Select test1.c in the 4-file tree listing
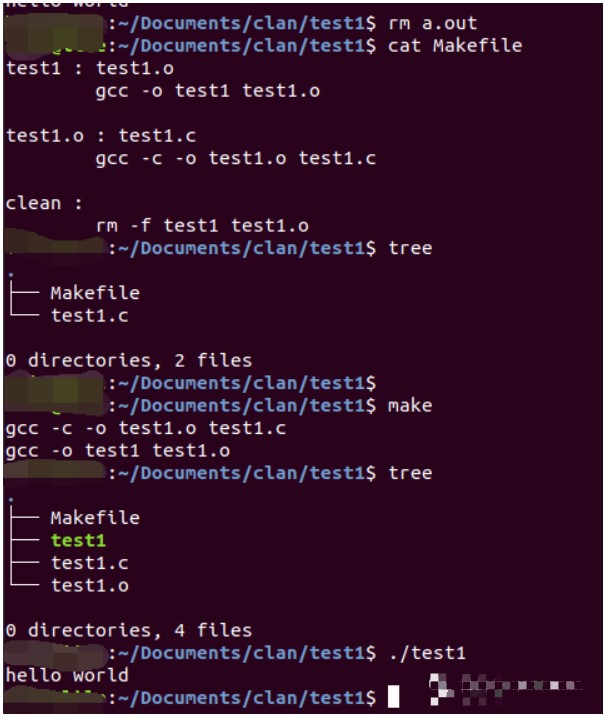Screen dimensions: 605x718 click(89, 563)
